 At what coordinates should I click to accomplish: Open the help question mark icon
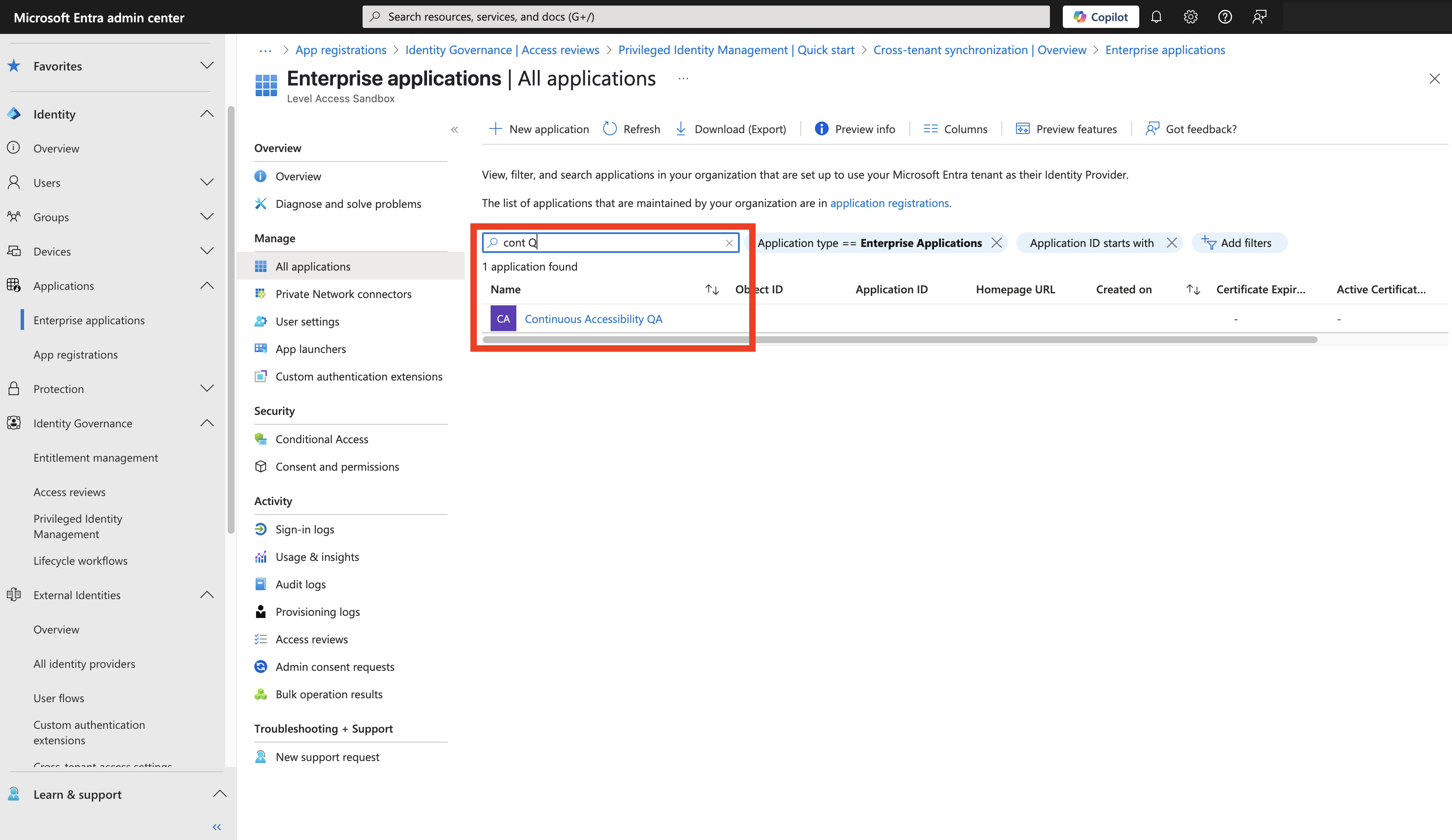coord(1225,16)
